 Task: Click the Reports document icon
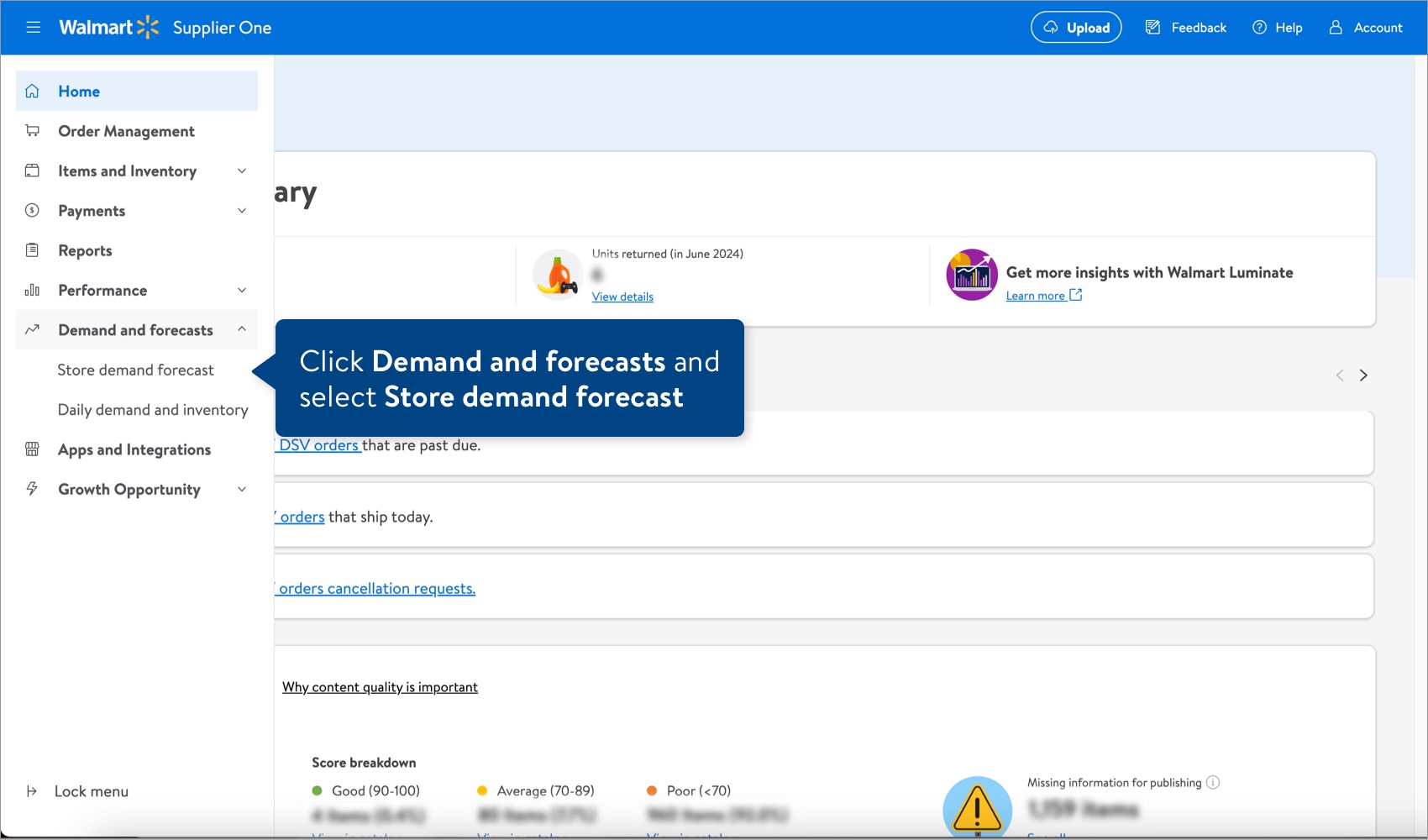point(32,249)
